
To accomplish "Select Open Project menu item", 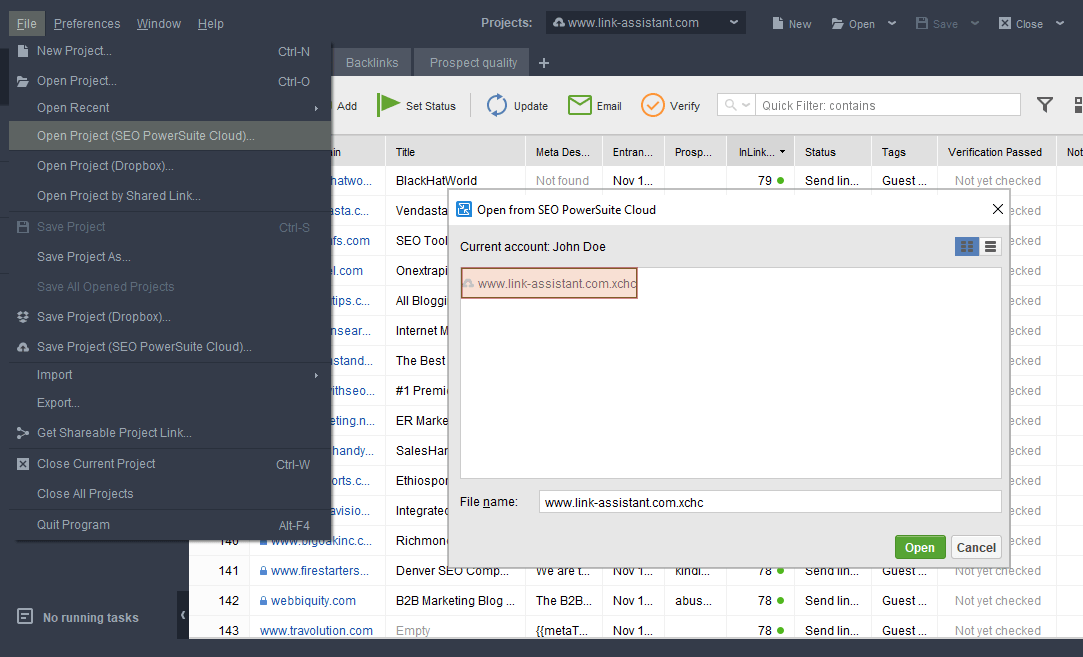I will (x=170, y=81).
